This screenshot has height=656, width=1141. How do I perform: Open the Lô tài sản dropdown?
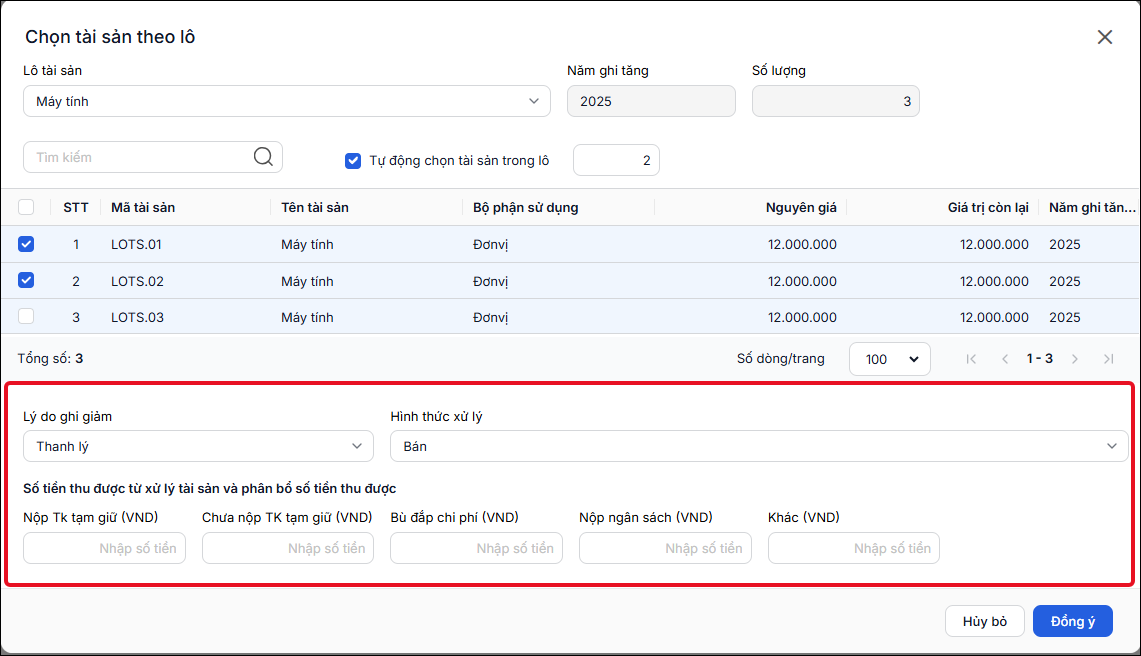tap(287, 101)
